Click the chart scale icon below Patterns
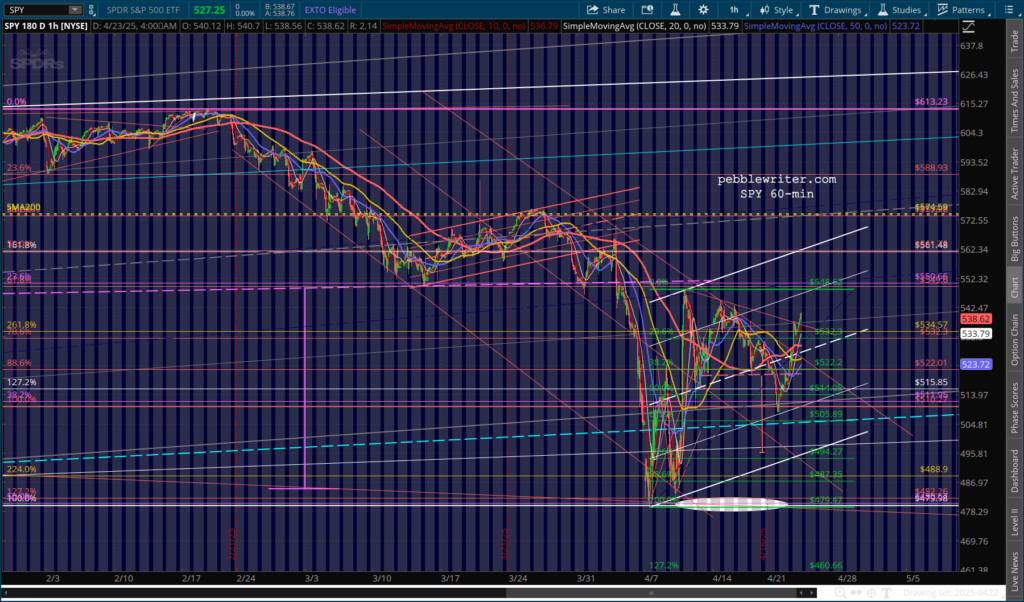The image size is (1024, 602). (x=968, y=27)
